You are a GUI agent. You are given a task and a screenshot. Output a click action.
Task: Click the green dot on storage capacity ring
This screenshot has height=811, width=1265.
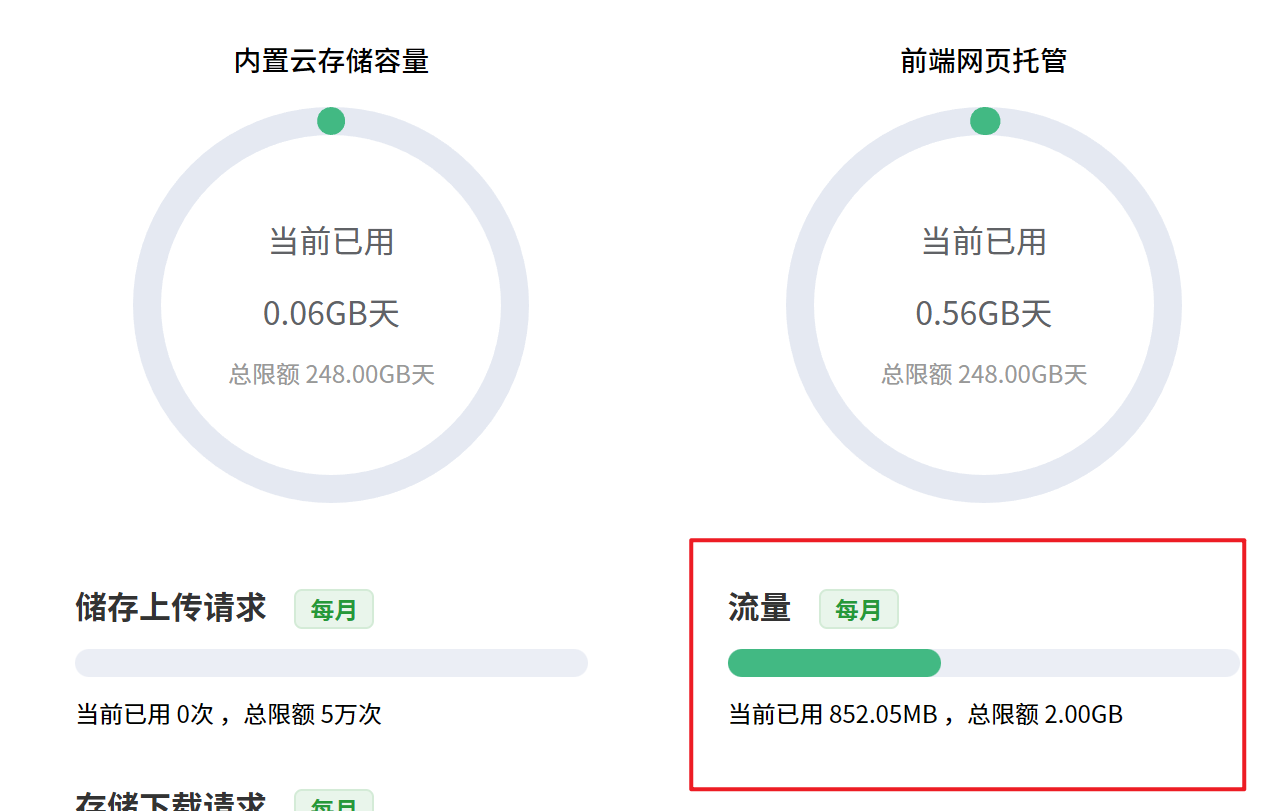coord(331,121)
